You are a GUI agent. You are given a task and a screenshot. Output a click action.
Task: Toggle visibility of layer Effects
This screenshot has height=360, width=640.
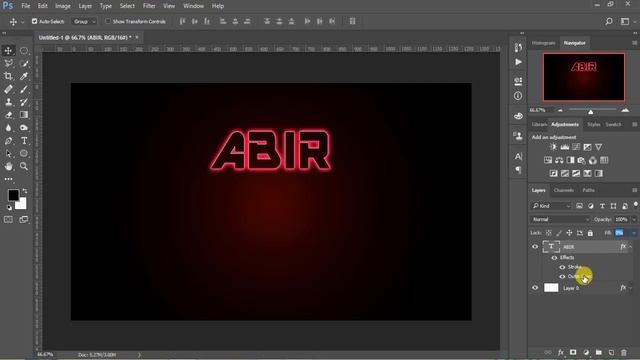(x=554, y=258)
